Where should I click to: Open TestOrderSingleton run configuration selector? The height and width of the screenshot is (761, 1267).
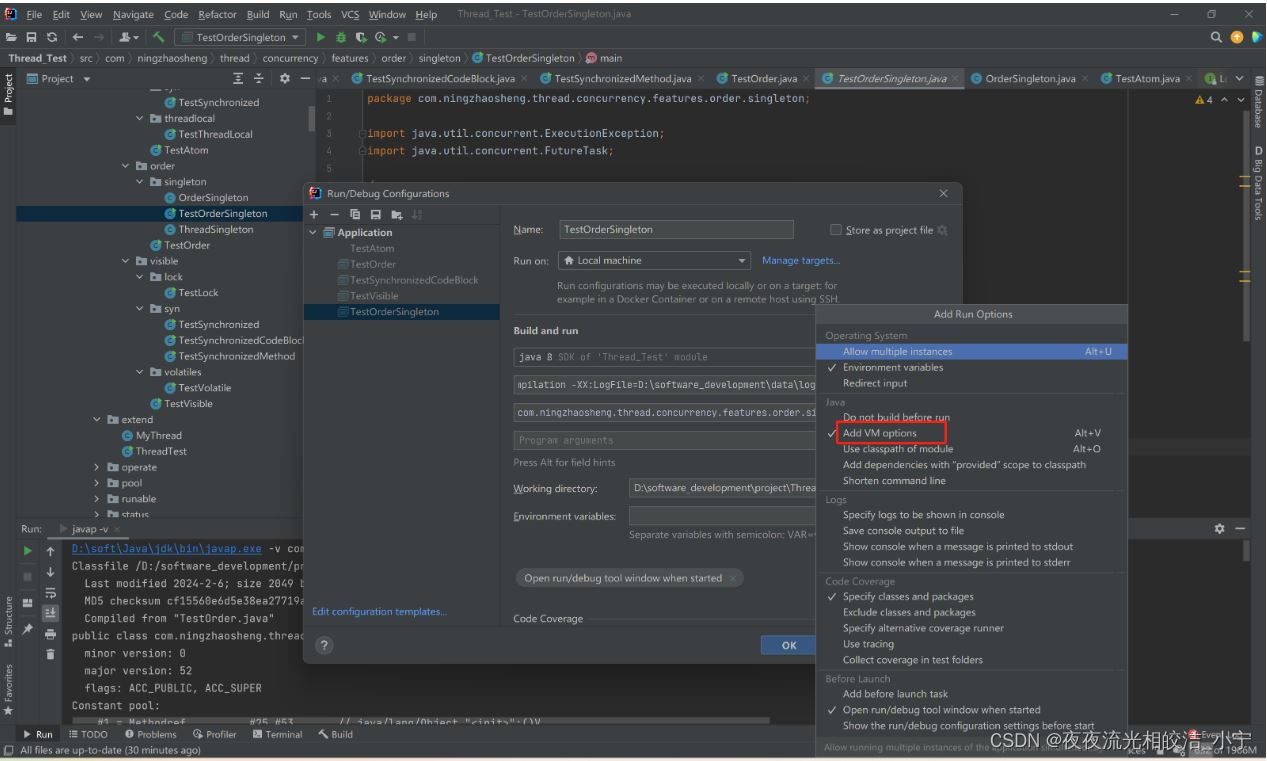[241, 37]
